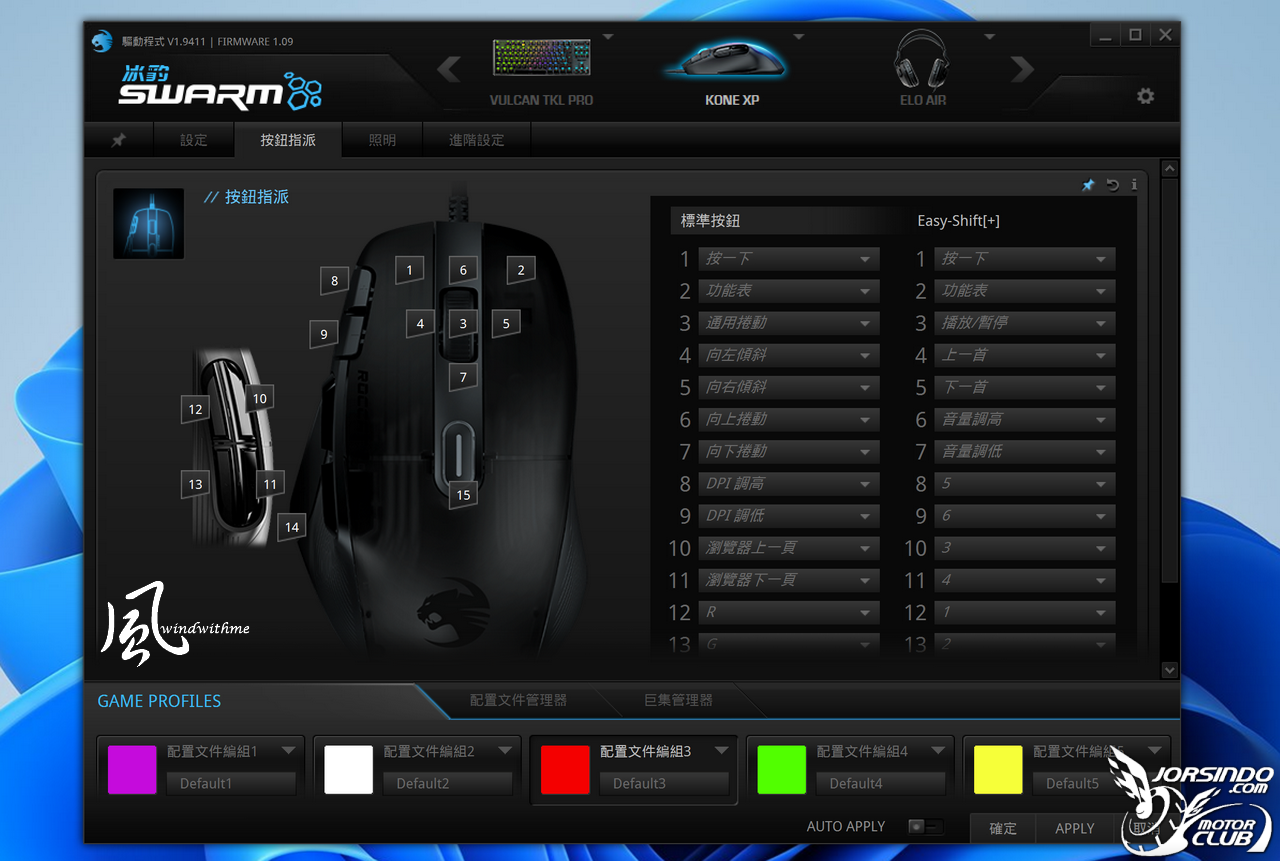Viewport: 1280px width, 861px height.
Task: Select the Vulcan TKL Pro keyboard device
Action: (541, 68)
